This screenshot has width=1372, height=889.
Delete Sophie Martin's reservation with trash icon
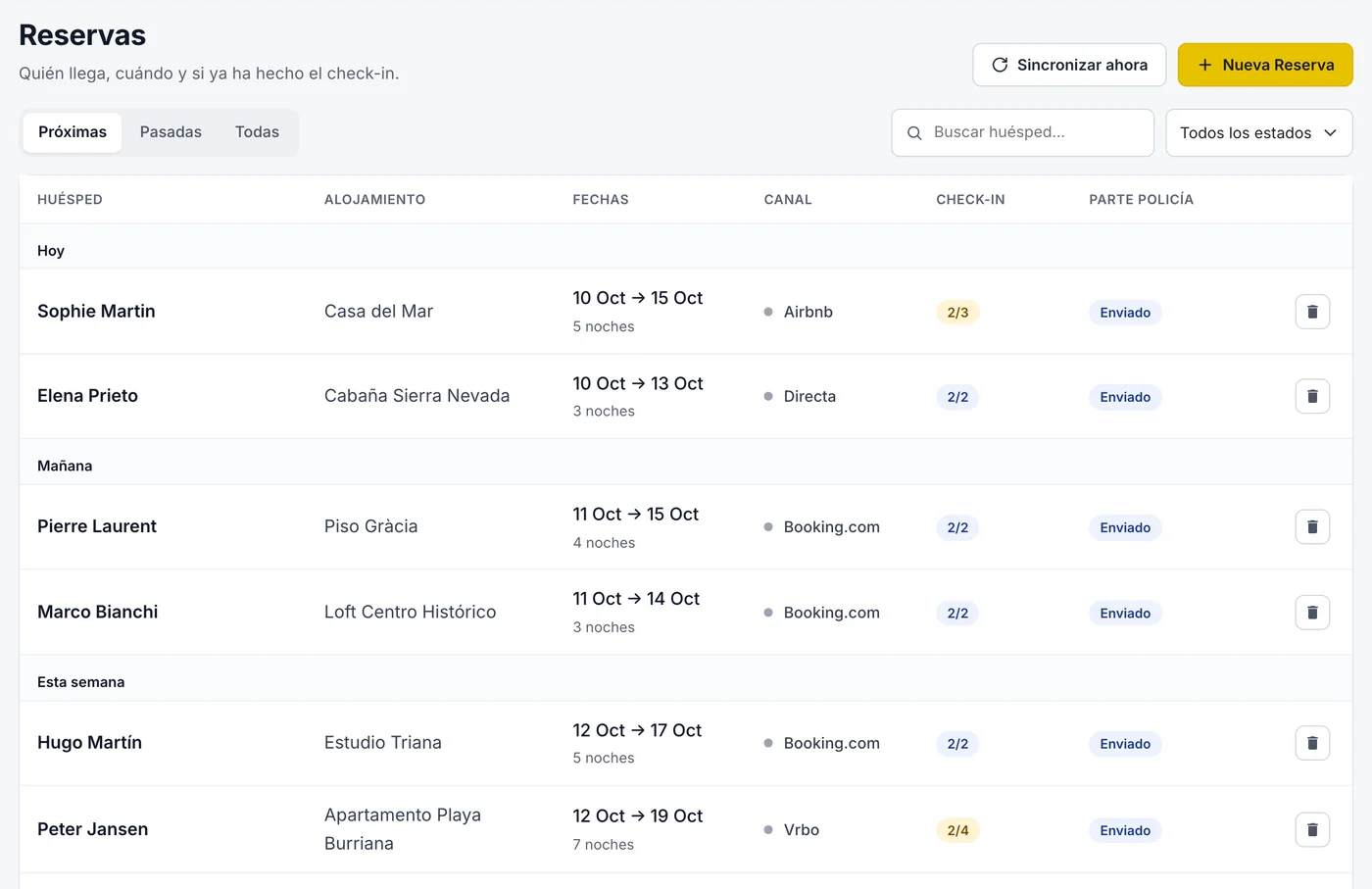pyautogui.click(x=1312, y=312)
